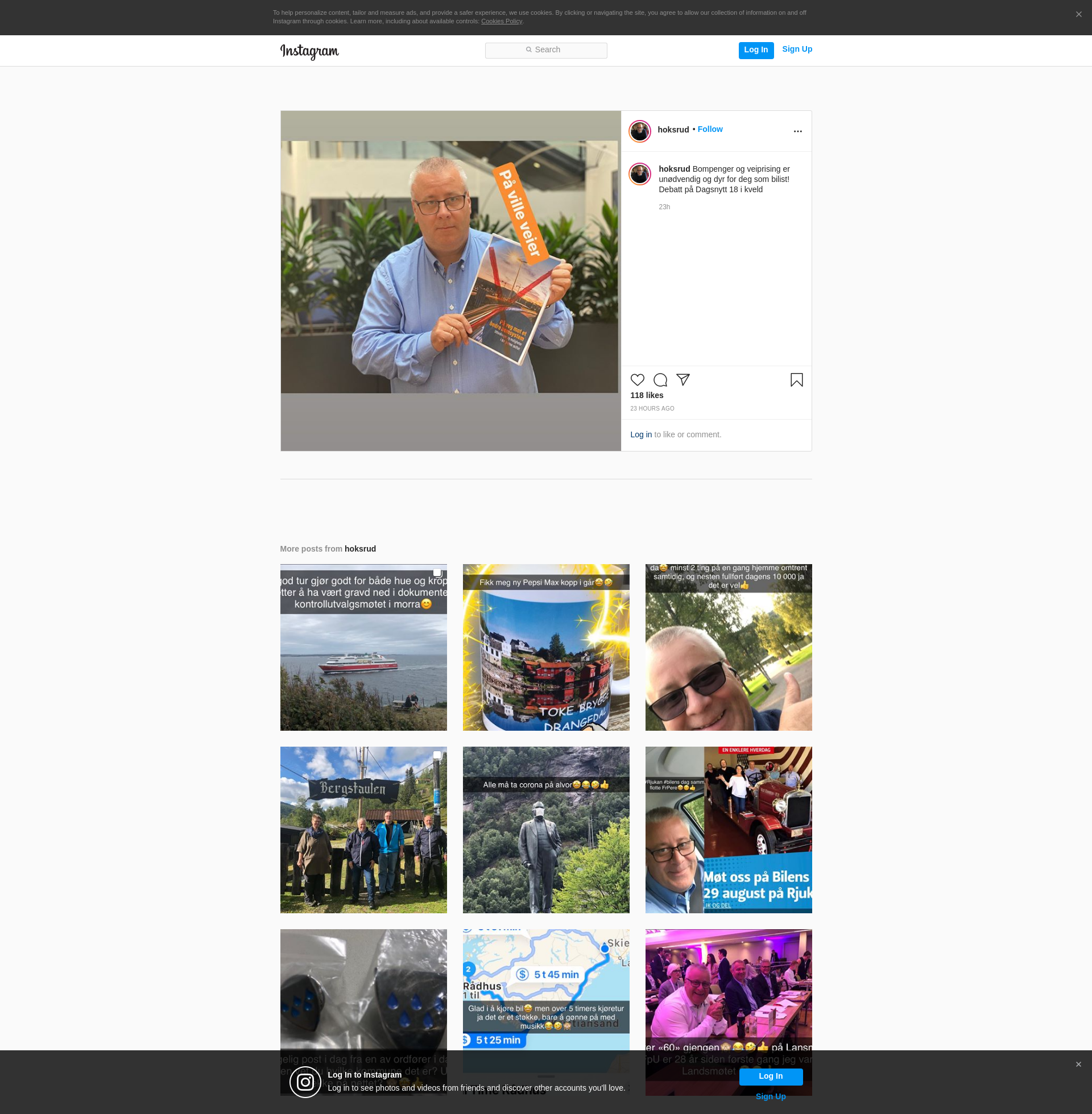
Task: Close the bottom login prompt
Action: pos(1078,1064)
